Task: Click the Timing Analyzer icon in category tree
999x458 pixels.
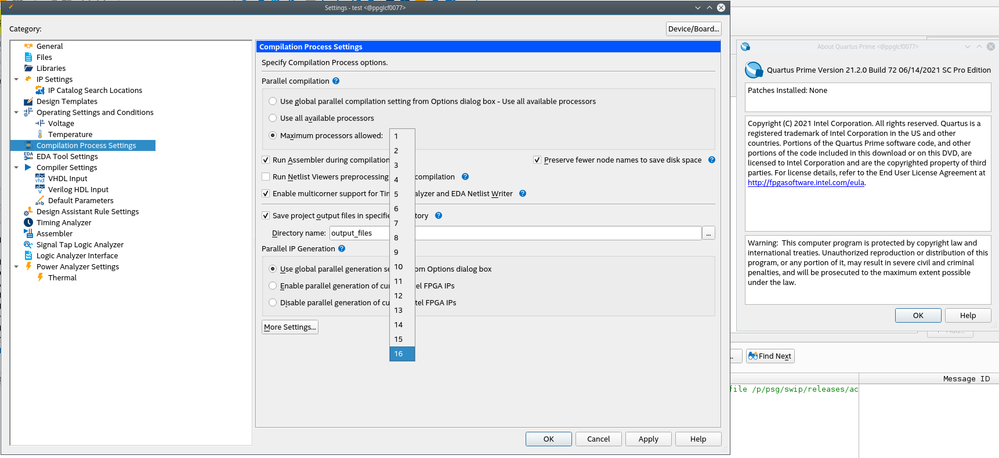Action: click(28, 223)
